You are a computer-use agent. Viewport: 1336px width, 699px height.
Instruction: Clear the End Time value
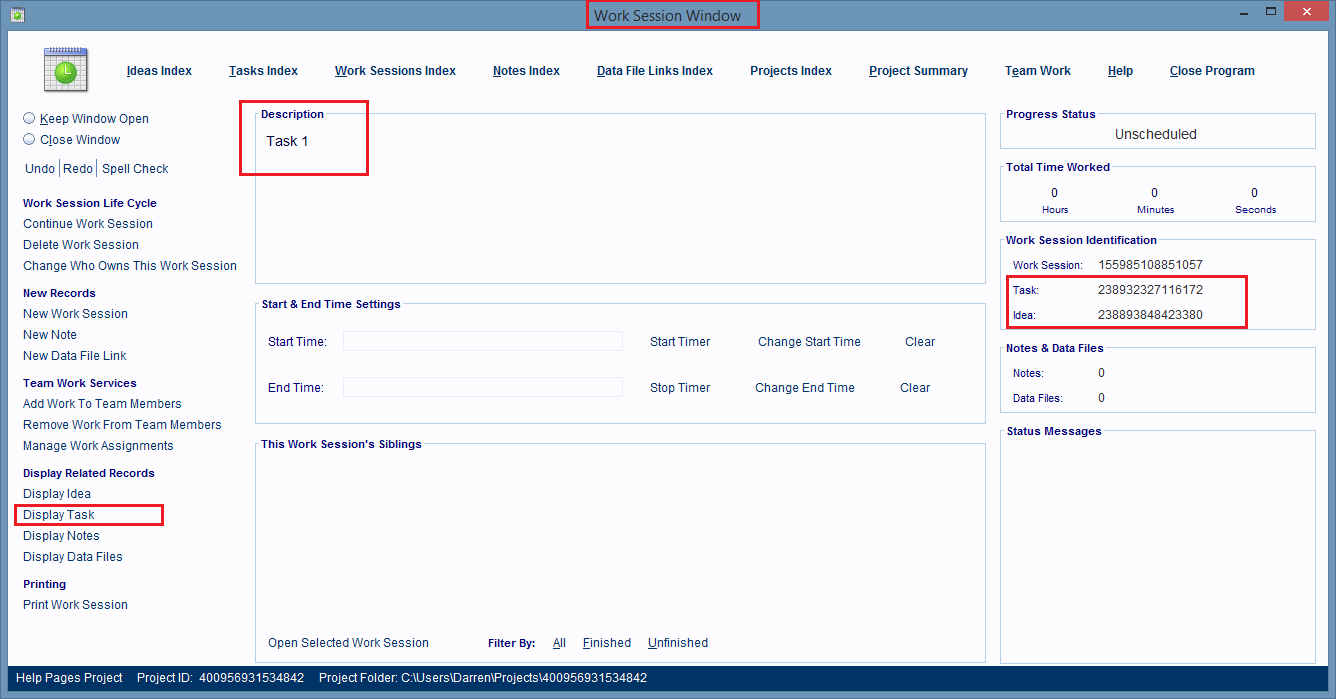click(915, 388)
